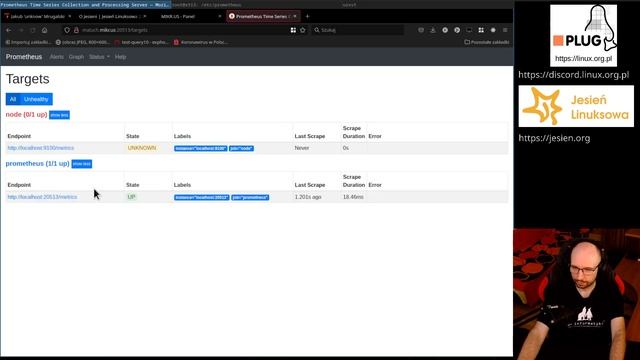Open the localhost:9100/metrics endpoint link
Screen dimensions: 640x360
pos(40,148)
